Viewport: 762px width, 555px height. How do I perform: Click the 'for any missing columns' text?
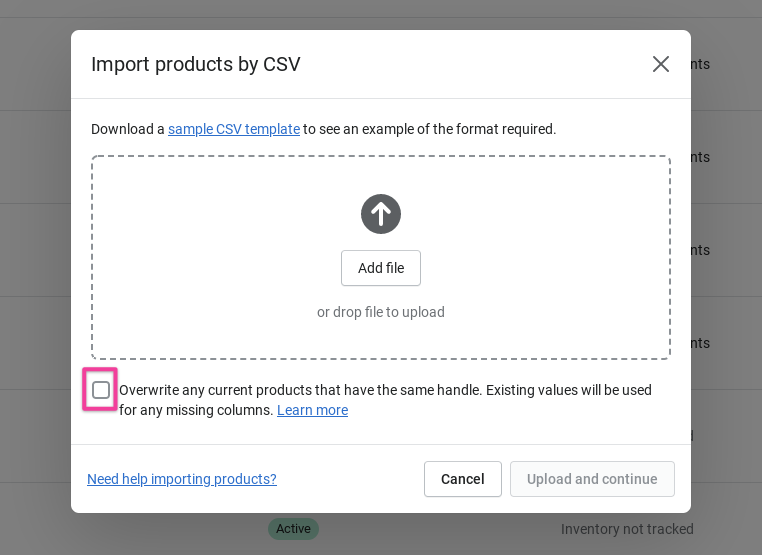(x=196, y=410)
